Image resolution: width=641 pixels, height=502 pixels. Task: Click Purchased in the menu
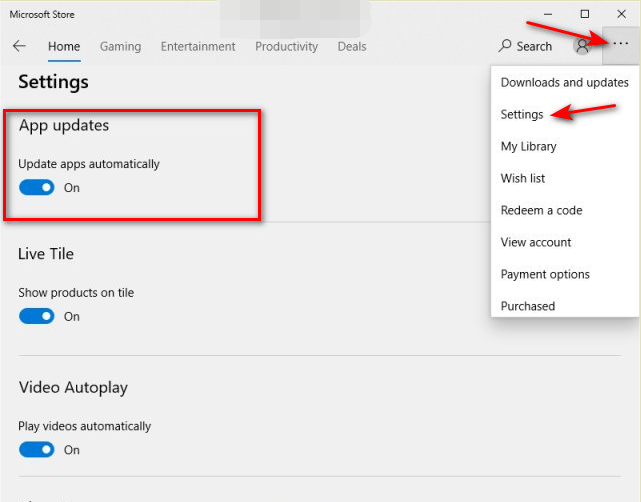pyautogui.click(x=528, y=306)
